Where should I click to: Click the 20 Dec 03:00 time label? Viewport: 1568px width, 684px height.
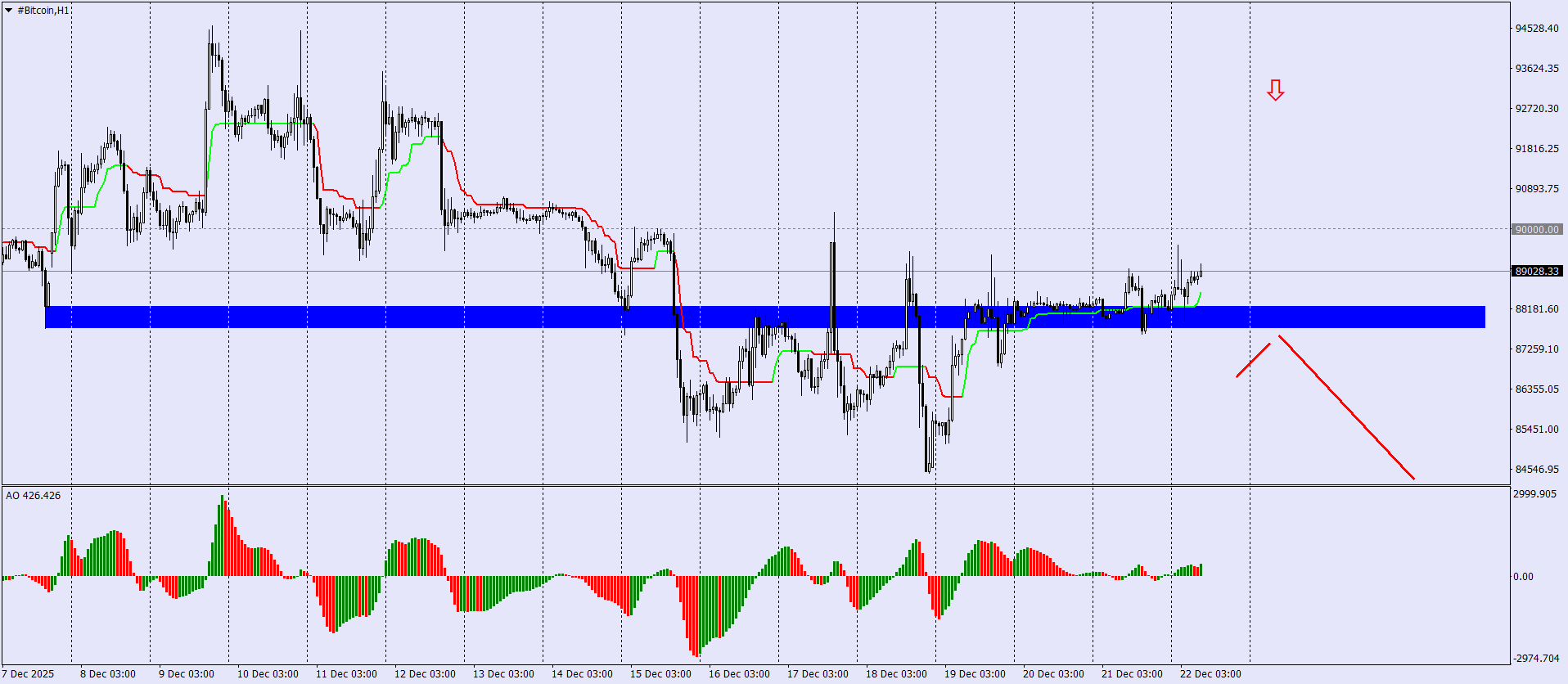click(x=1053, y=674)
